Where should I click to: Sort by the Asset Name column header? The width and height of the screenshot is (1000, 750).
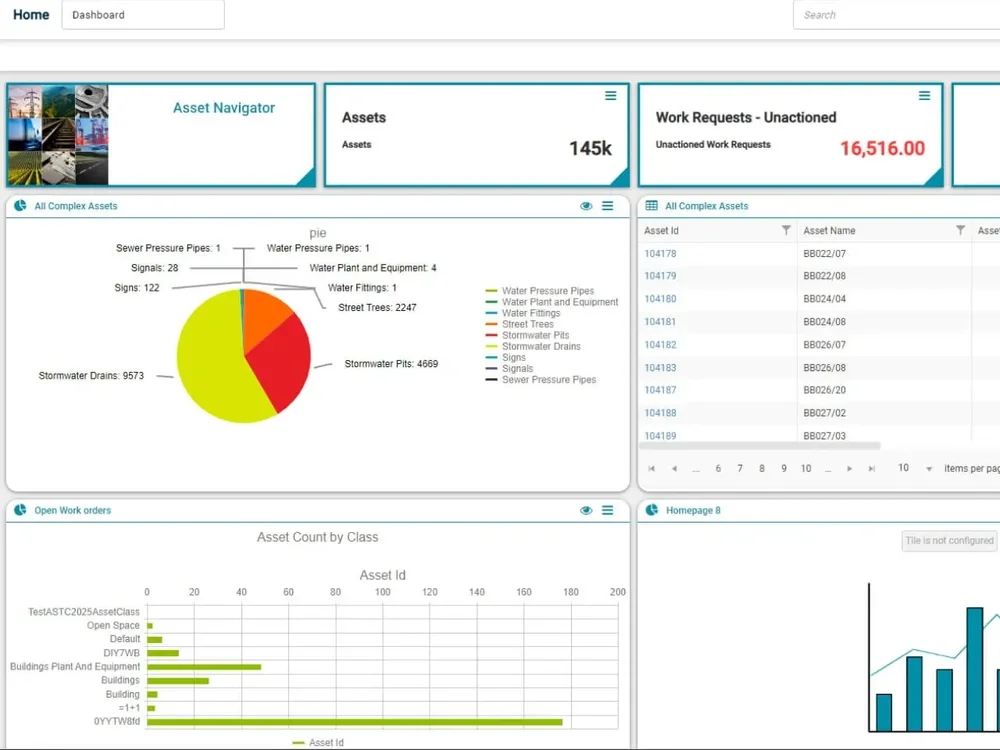829,230
